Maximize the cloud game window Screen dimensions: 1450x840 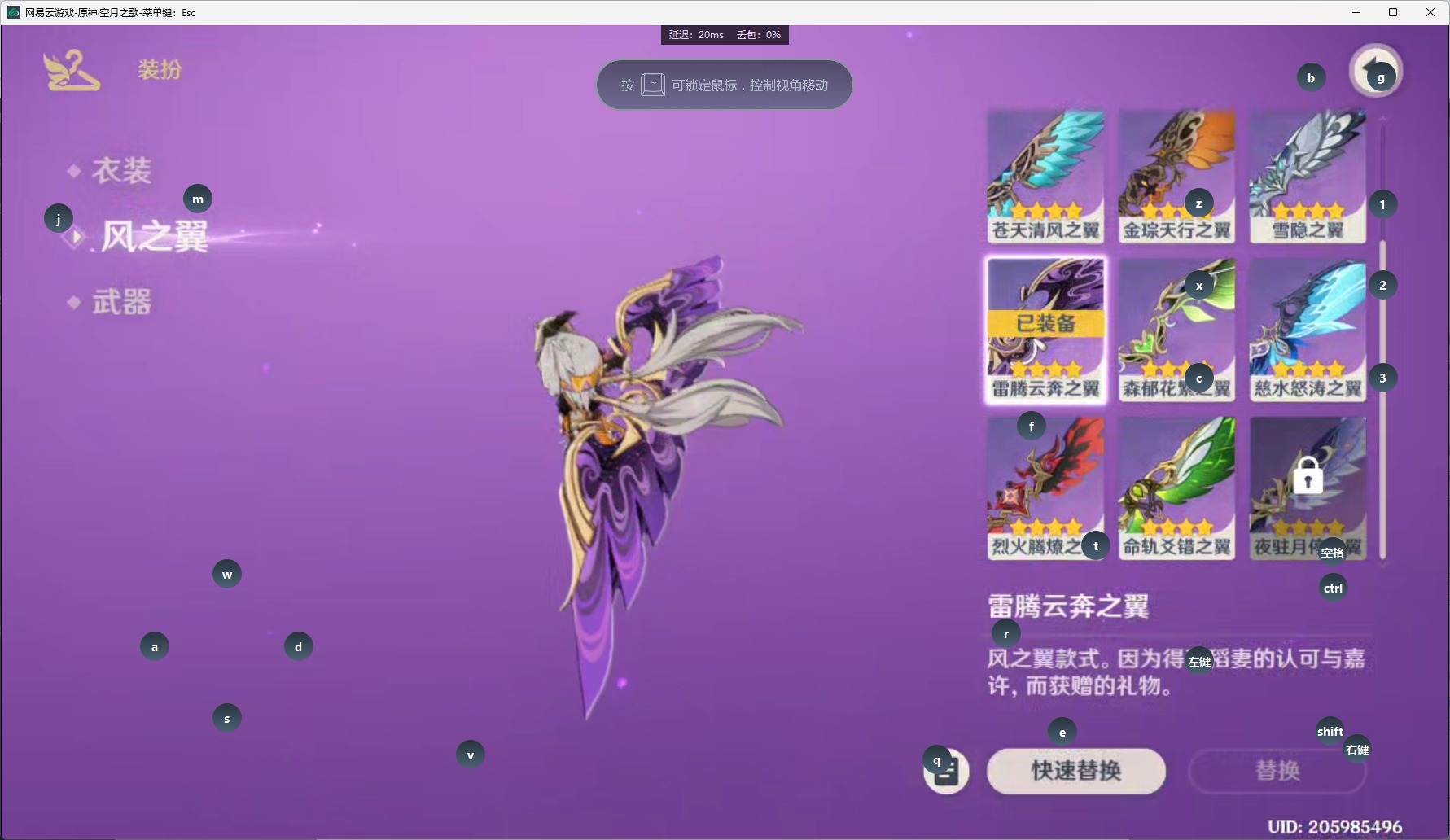[x=1393, y=12]
